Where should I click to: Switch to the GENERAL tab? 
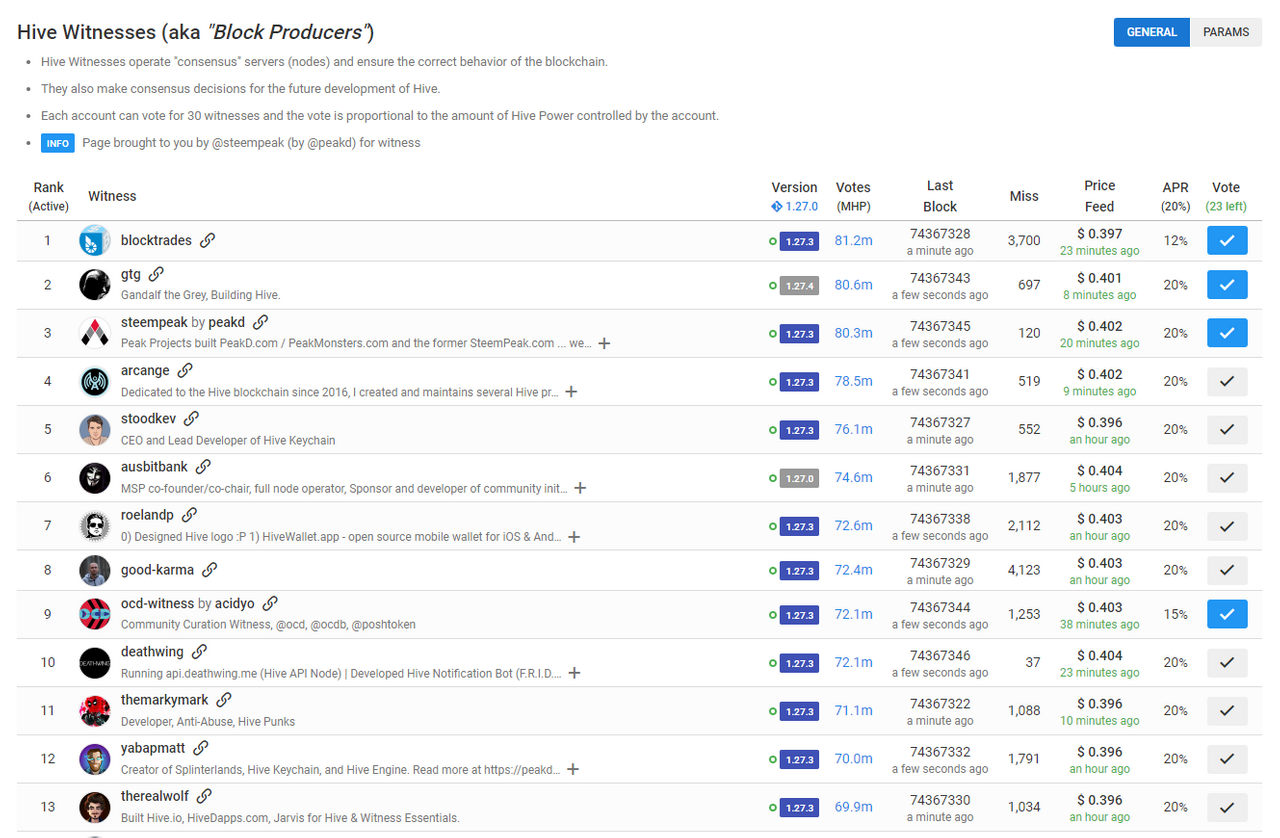tap(1152, 32)
